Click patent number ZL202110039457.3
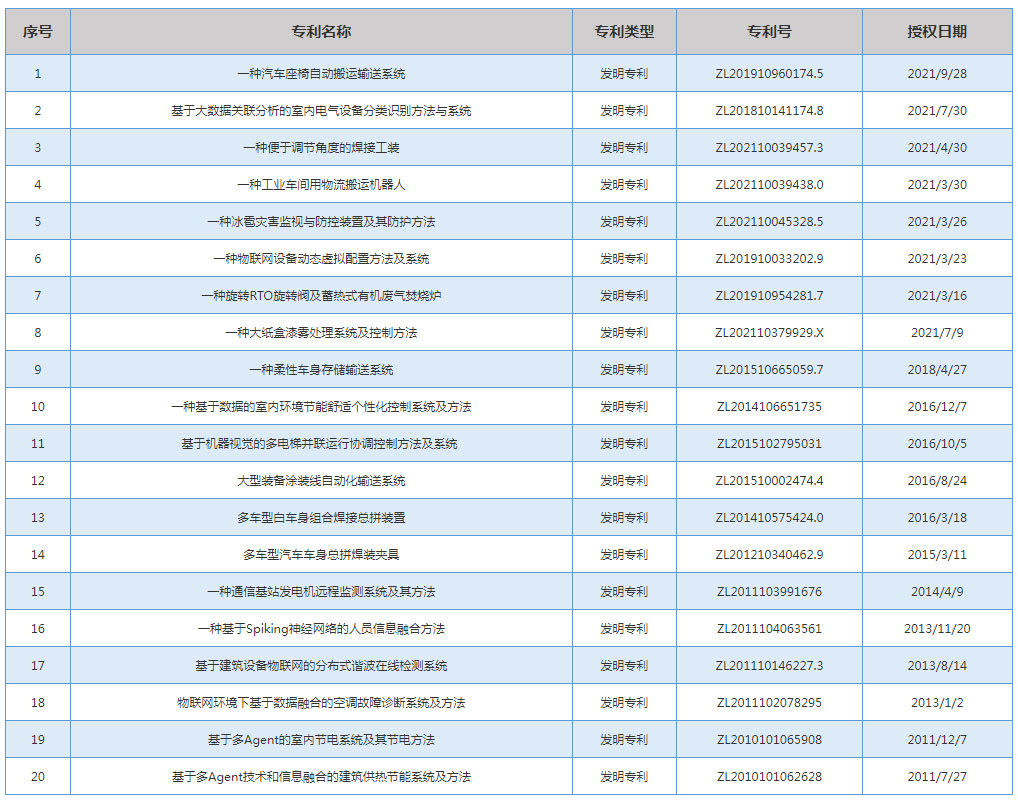The image size is (1018, 800). coord(769,148)
